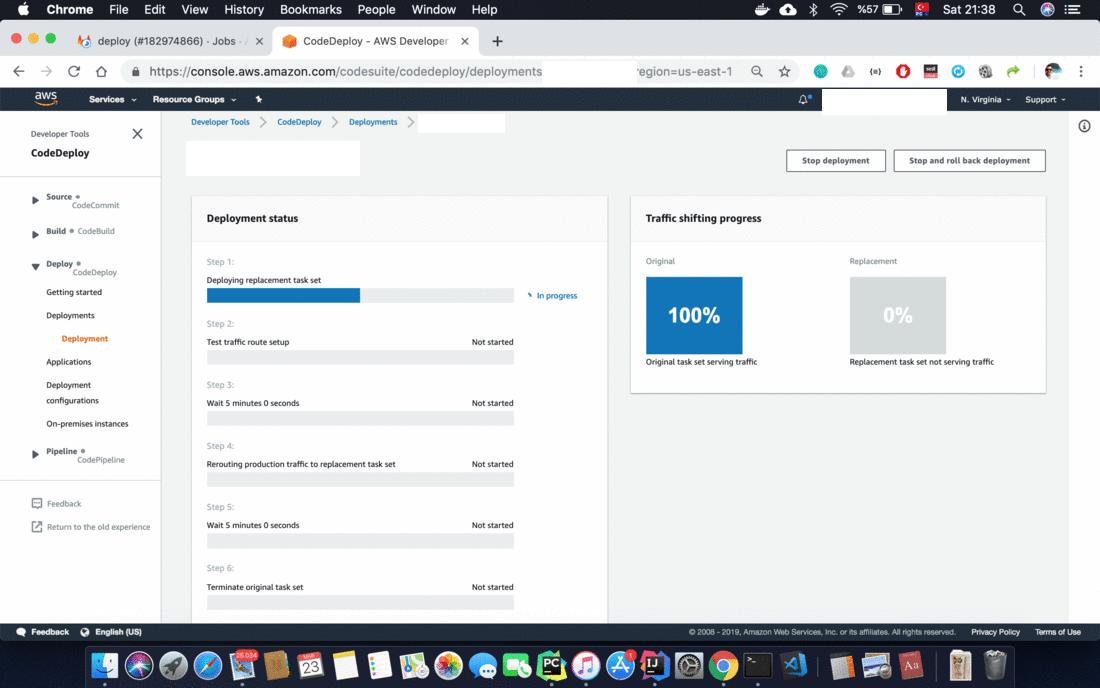Click the curly braces extension icon

click(876, 72)
